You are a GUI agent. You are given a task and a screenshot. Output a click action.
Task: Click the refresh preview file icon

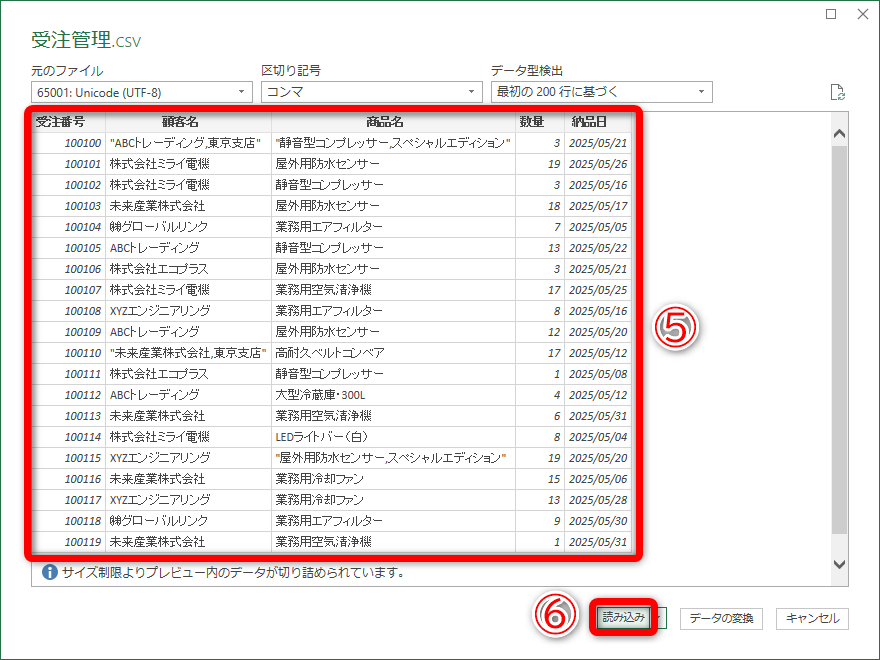pyautogui.click(x=840, y=91)
